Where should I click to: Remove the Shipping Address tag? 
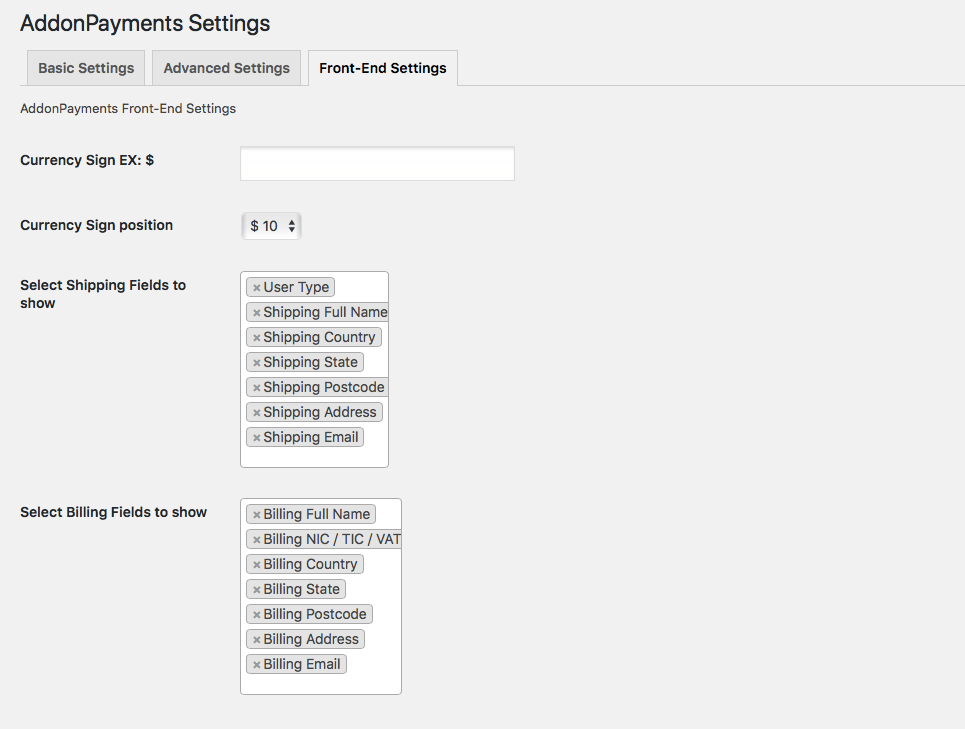[257, 413]
